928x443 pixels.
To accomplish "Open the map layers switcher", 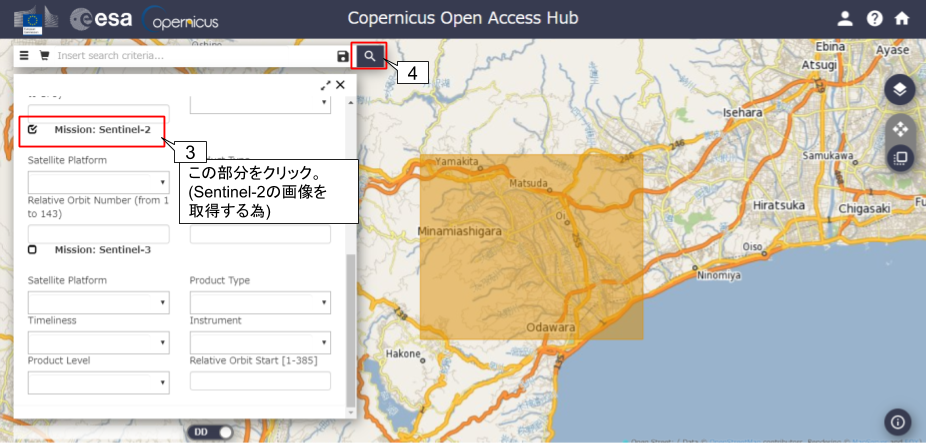I will [900, 90].
